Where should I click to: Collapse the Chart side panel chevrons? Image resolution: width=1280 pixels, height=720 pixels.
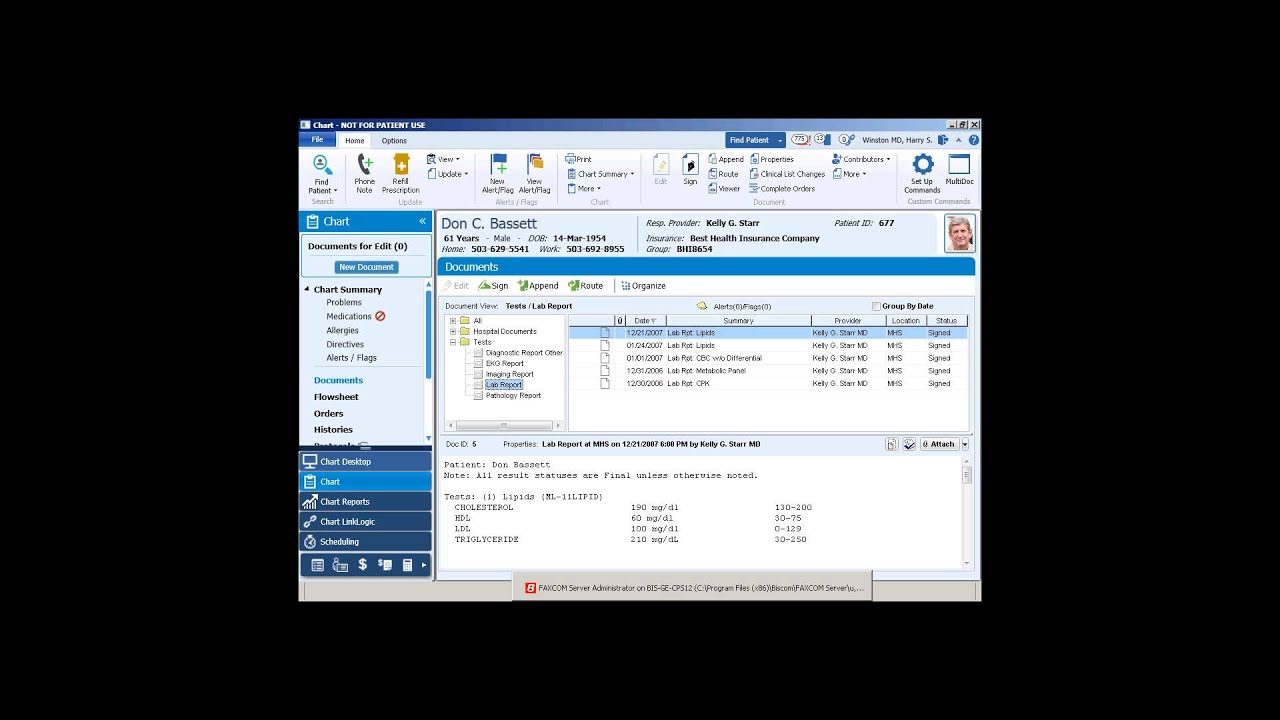(422, 221)
